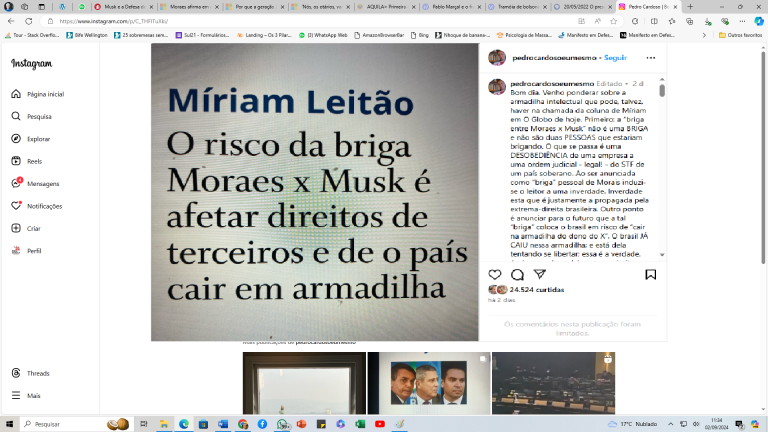768x432 pixels.
Task: Click Criar to create a post
Action: click(x=34, y=228)
